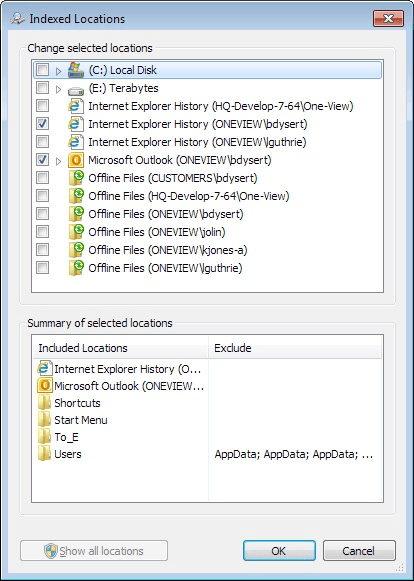Check the (C:) Local Disk checkbox

42,70
